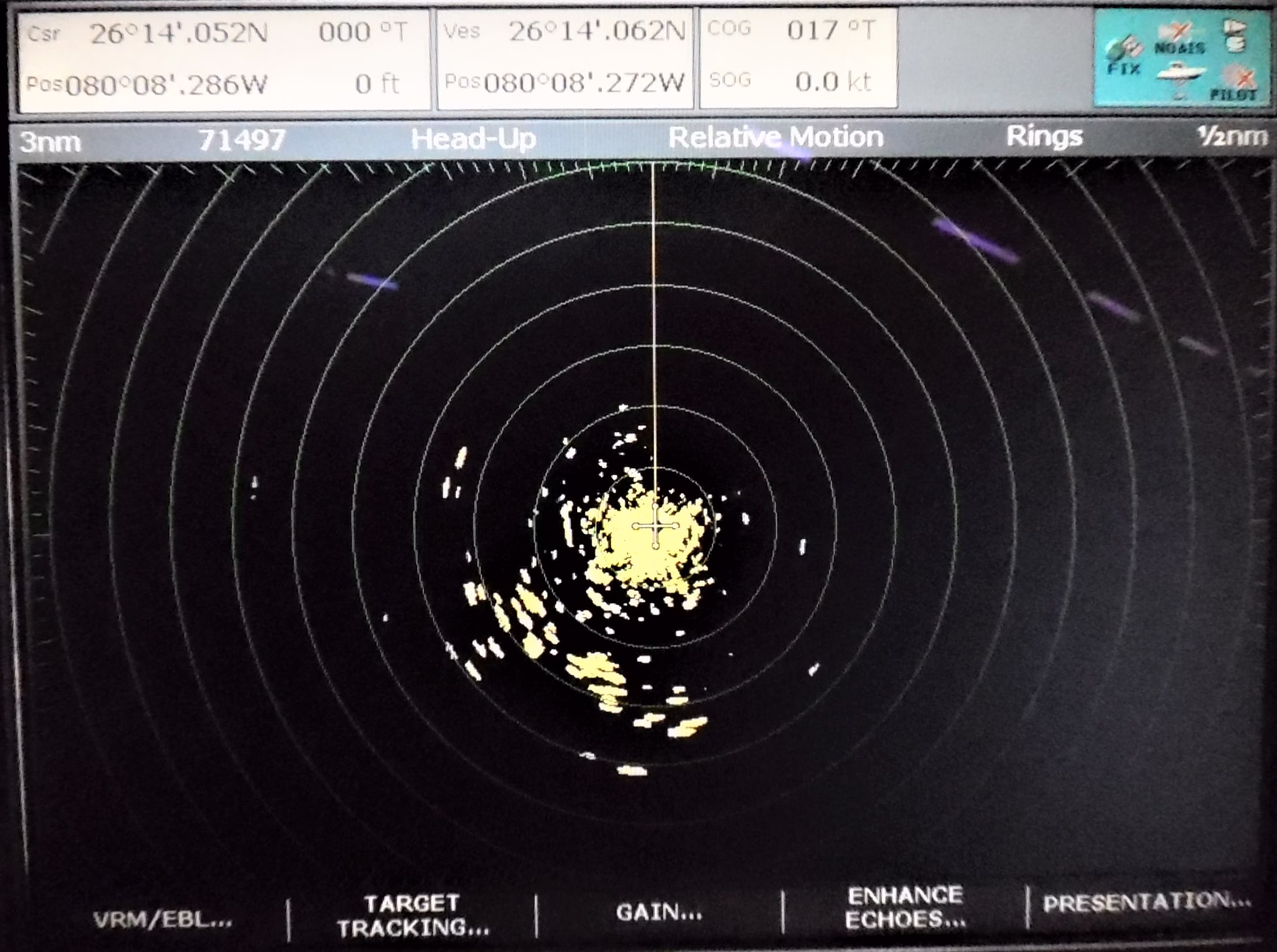Click the vessel crosshair at radar center
1277x952 pixels.
coord(655,526)
